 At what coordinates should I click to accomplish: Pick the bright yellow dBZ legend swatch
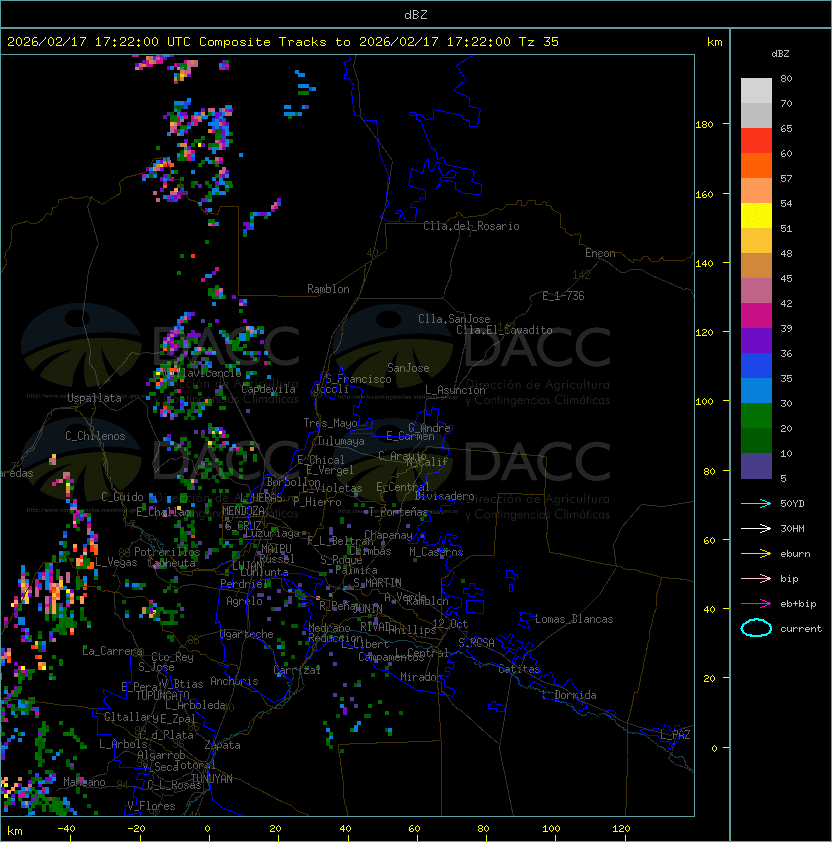coord(756,215)
